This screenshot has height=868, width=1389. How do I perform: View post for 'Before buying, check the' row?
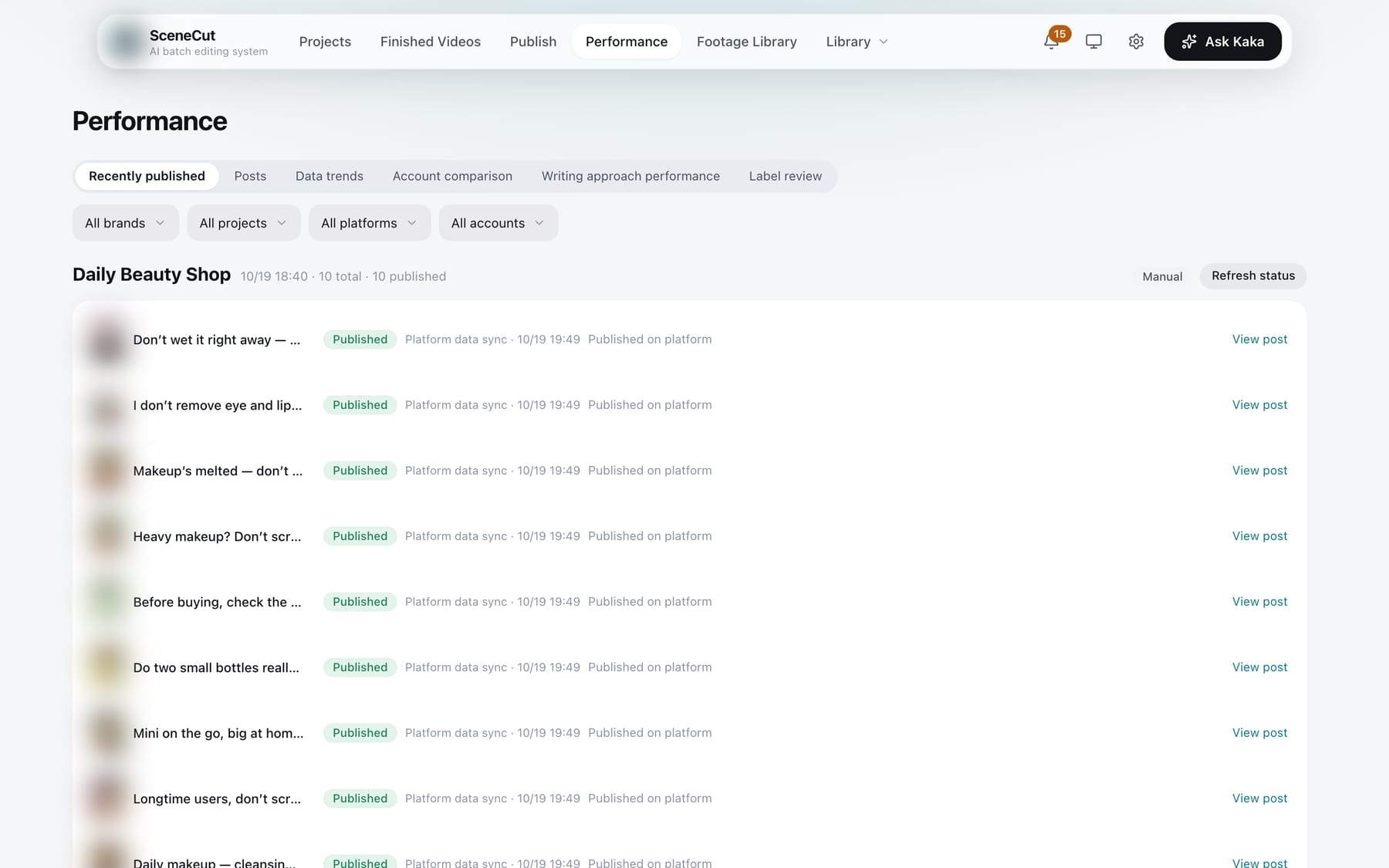(x=1259, y=602)
